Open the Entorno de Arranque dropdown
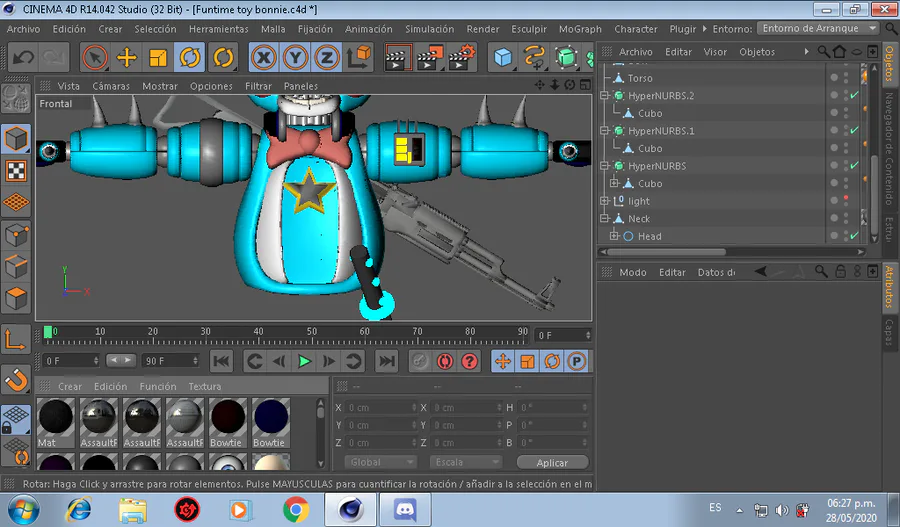Viewport: 900px width, 527px height. click(818, 28)
